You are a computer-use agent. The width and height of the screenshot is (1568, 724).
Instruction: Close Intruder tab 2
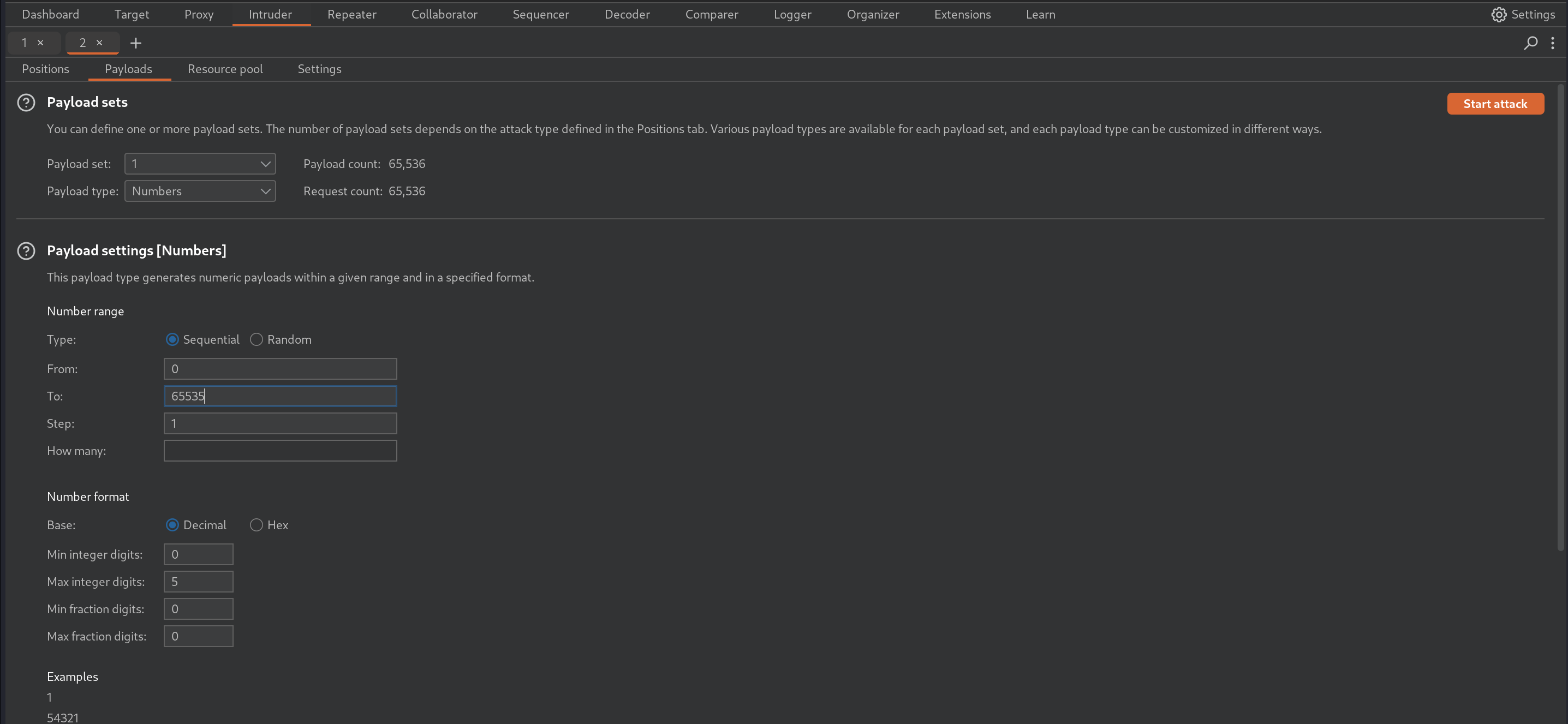pyautogui.click(x=99, y=43)
